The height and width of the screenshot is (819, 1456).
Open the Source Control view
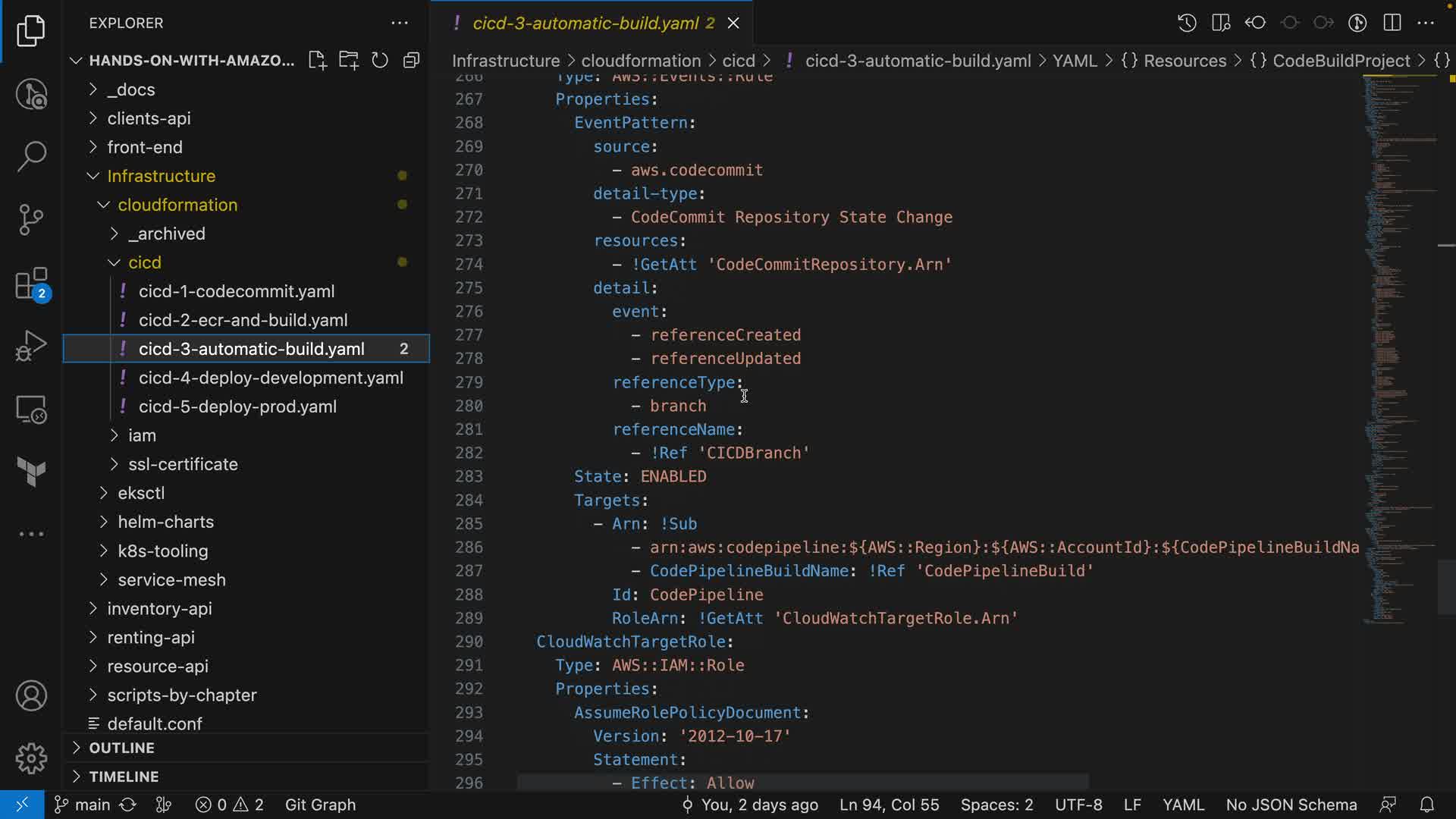pyautogui.click(x=31, y=220)
